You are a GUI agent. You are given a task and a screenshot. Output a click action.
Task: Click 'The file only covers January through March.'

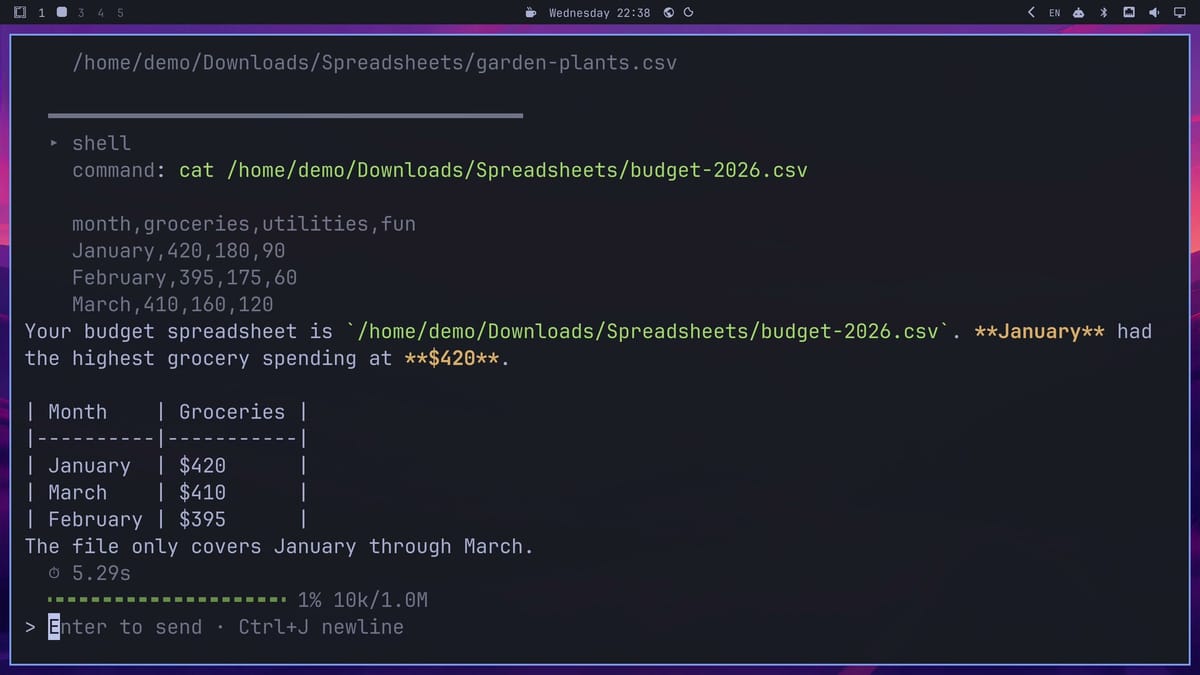point(279,547)
